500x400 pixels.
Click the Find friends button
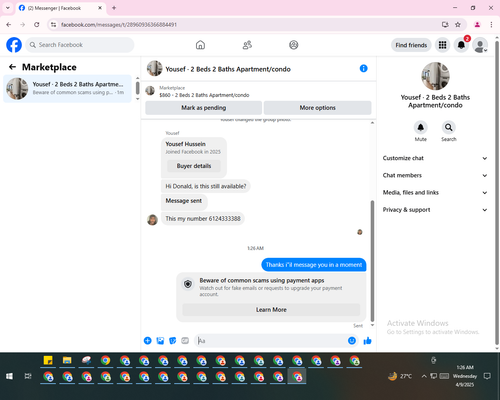coord(411,45)
